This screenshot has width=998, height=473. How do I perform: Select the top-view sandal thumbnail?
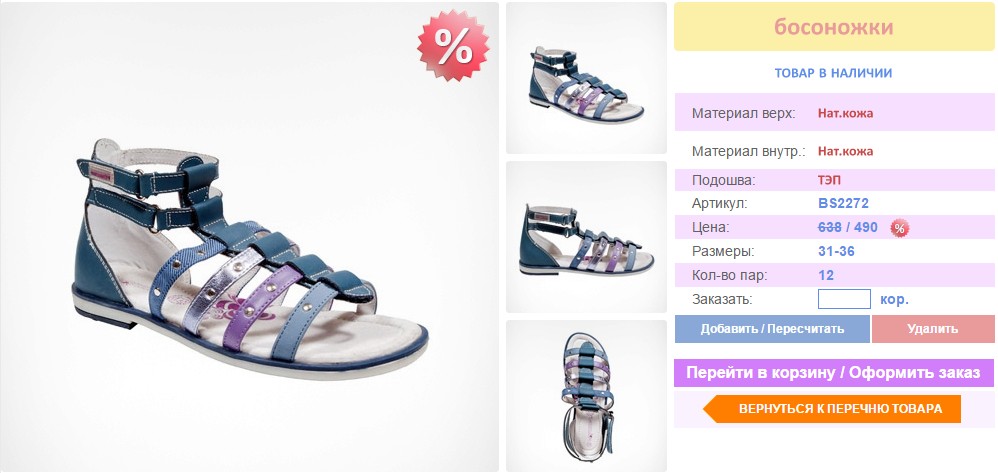pos(586,395)
